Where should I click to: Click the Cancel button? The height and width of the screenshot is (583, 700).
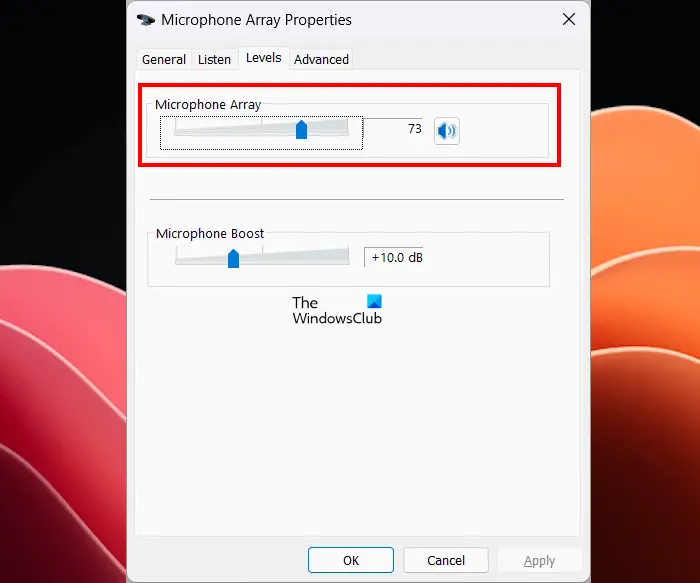(446, 560)
